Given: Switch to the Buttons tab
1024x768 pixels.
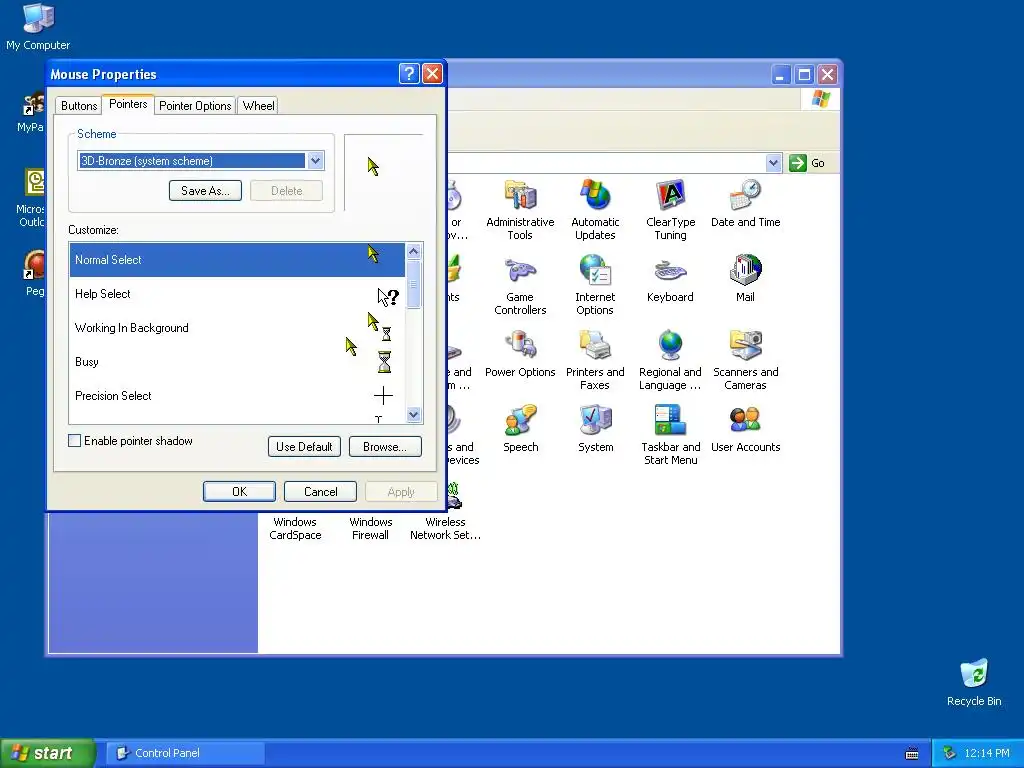Looking at the screenshot, I should pos(79,106).
